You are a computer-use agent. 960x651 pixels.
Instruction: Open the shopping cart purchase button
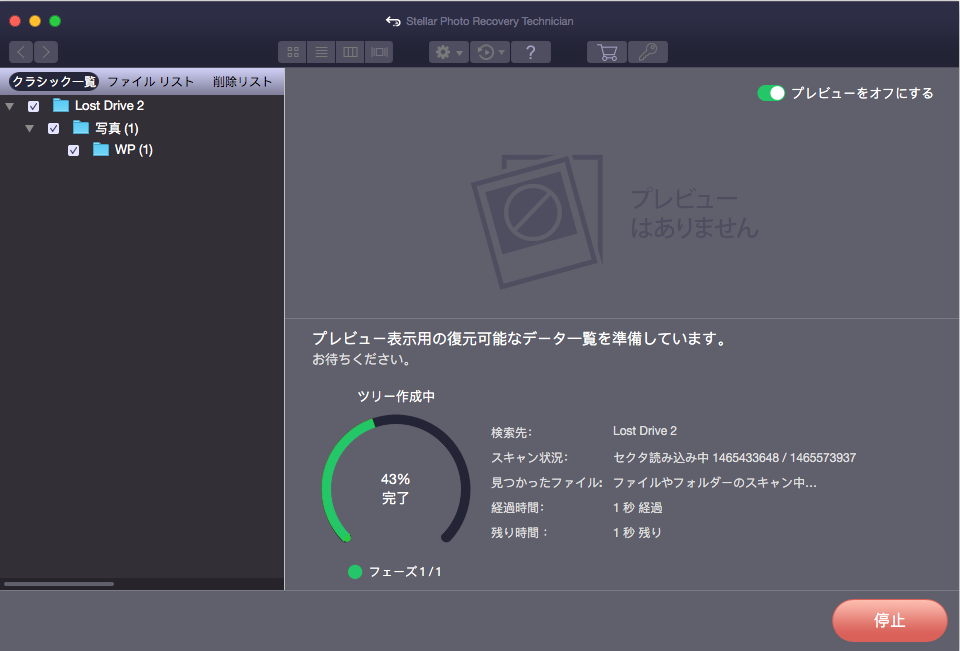(607, 52)
